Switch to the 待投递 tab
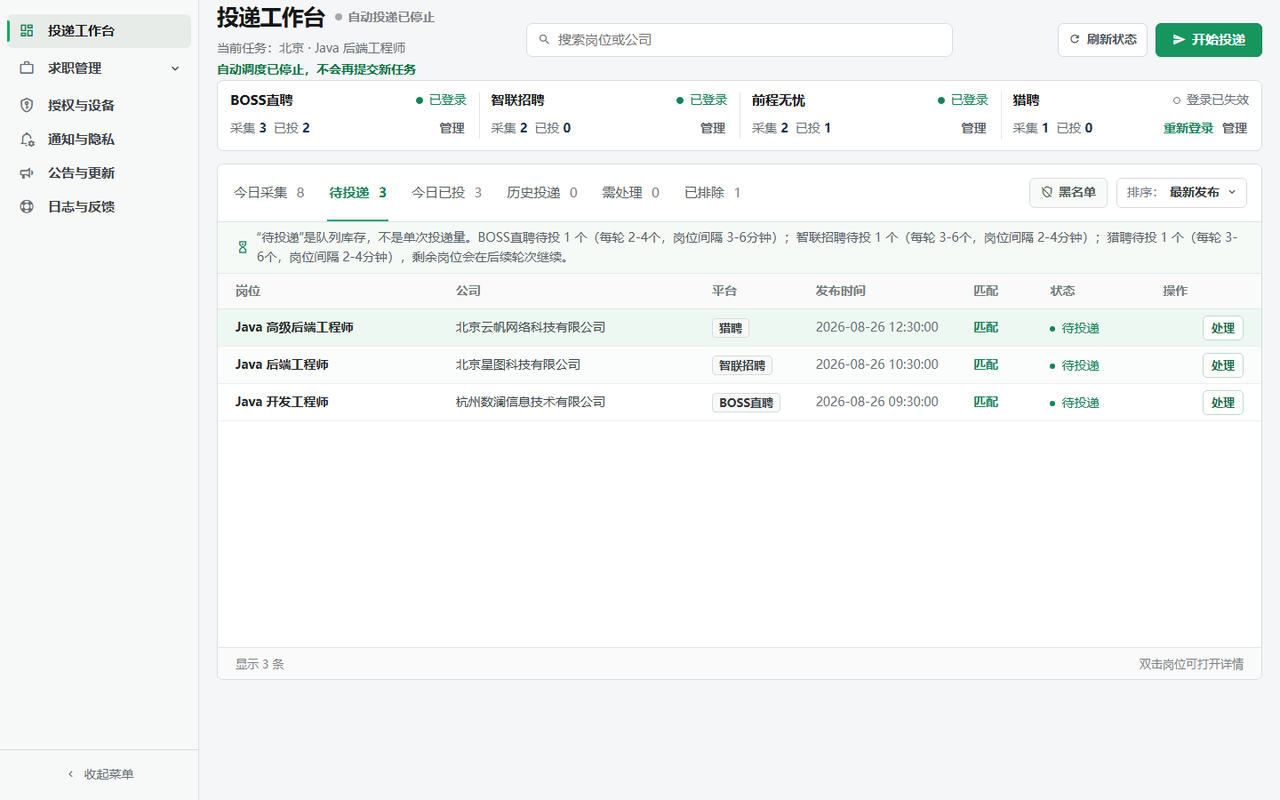The height and width of the screenshot is (800, 1280). (x=358, y=192)
